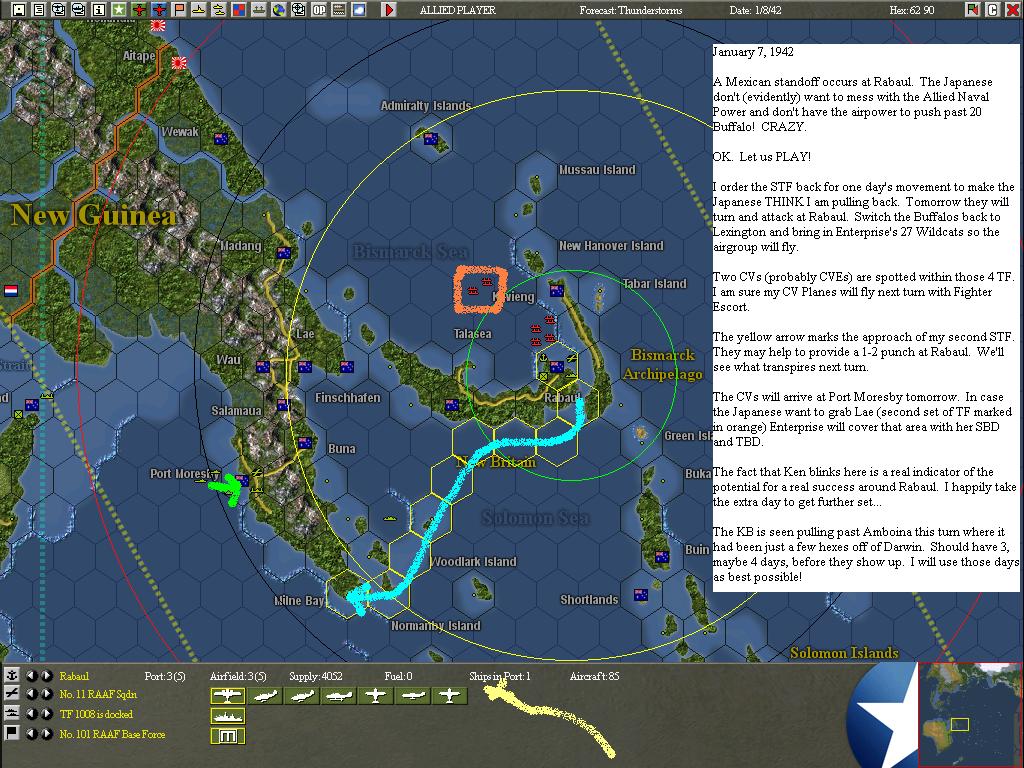The height and width of the screenshot is (768, 1024).
Task: Previous task force arrow for TF 1008
Action: (x=31, y=714)
